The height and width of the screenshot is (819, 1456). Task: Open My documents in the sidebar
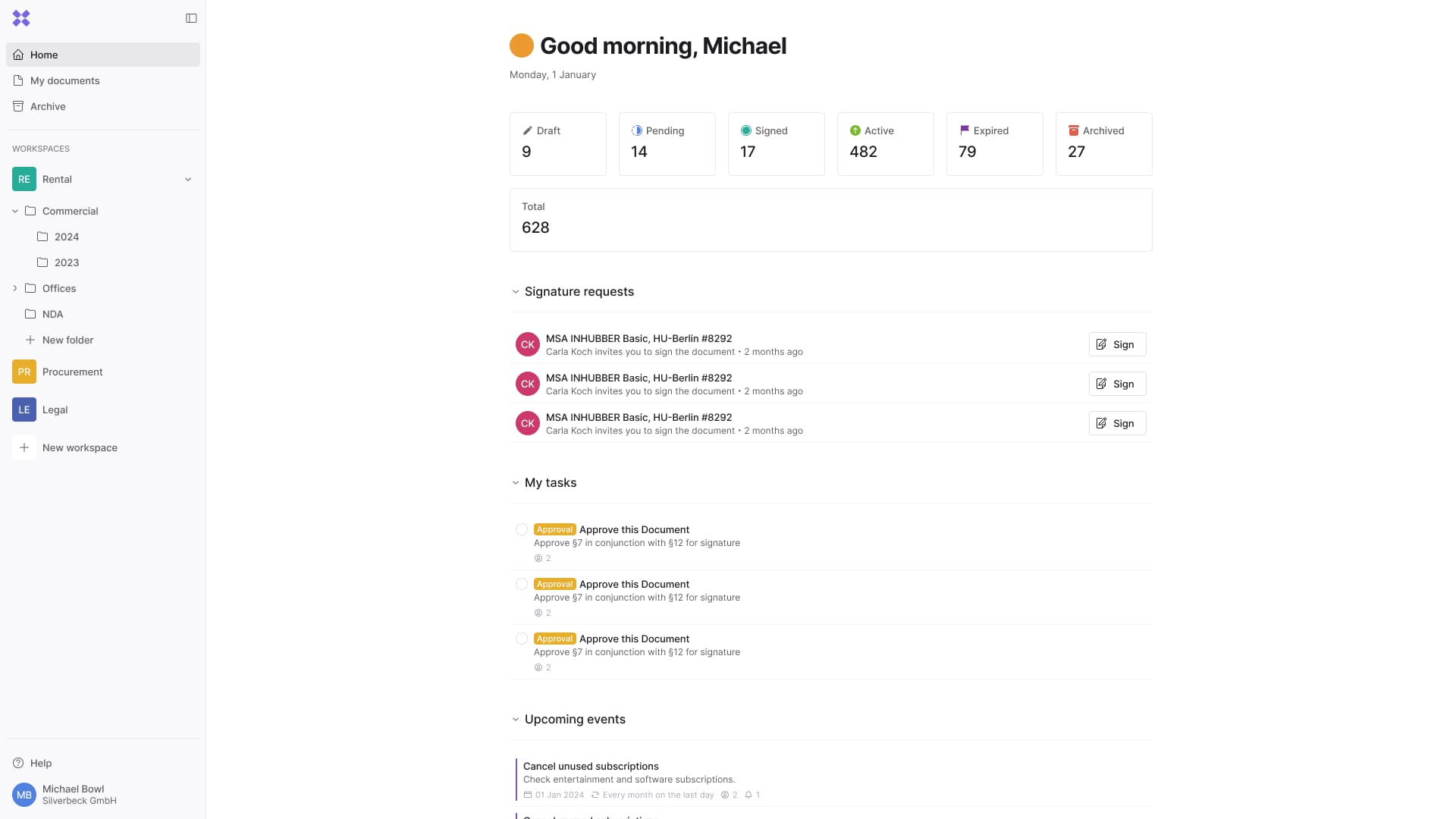tap(64, 80)
